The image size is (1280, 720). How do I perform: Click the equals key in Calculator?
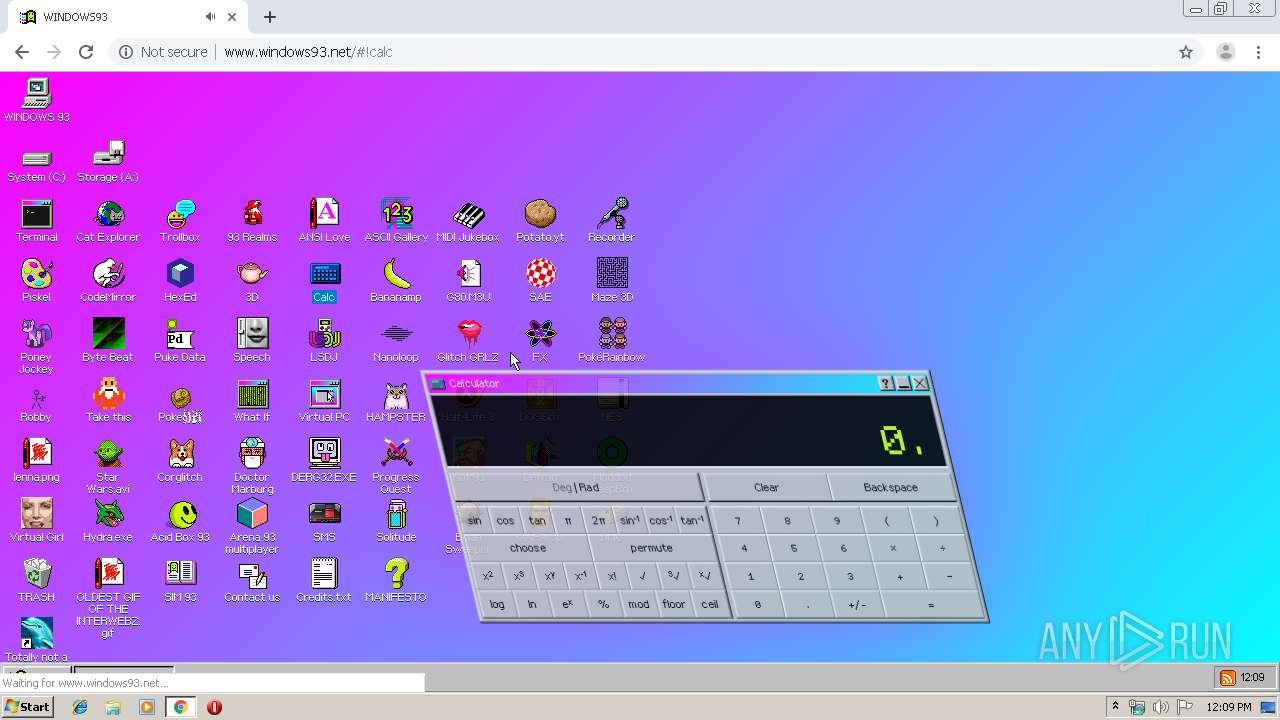(x=931, y=605)
